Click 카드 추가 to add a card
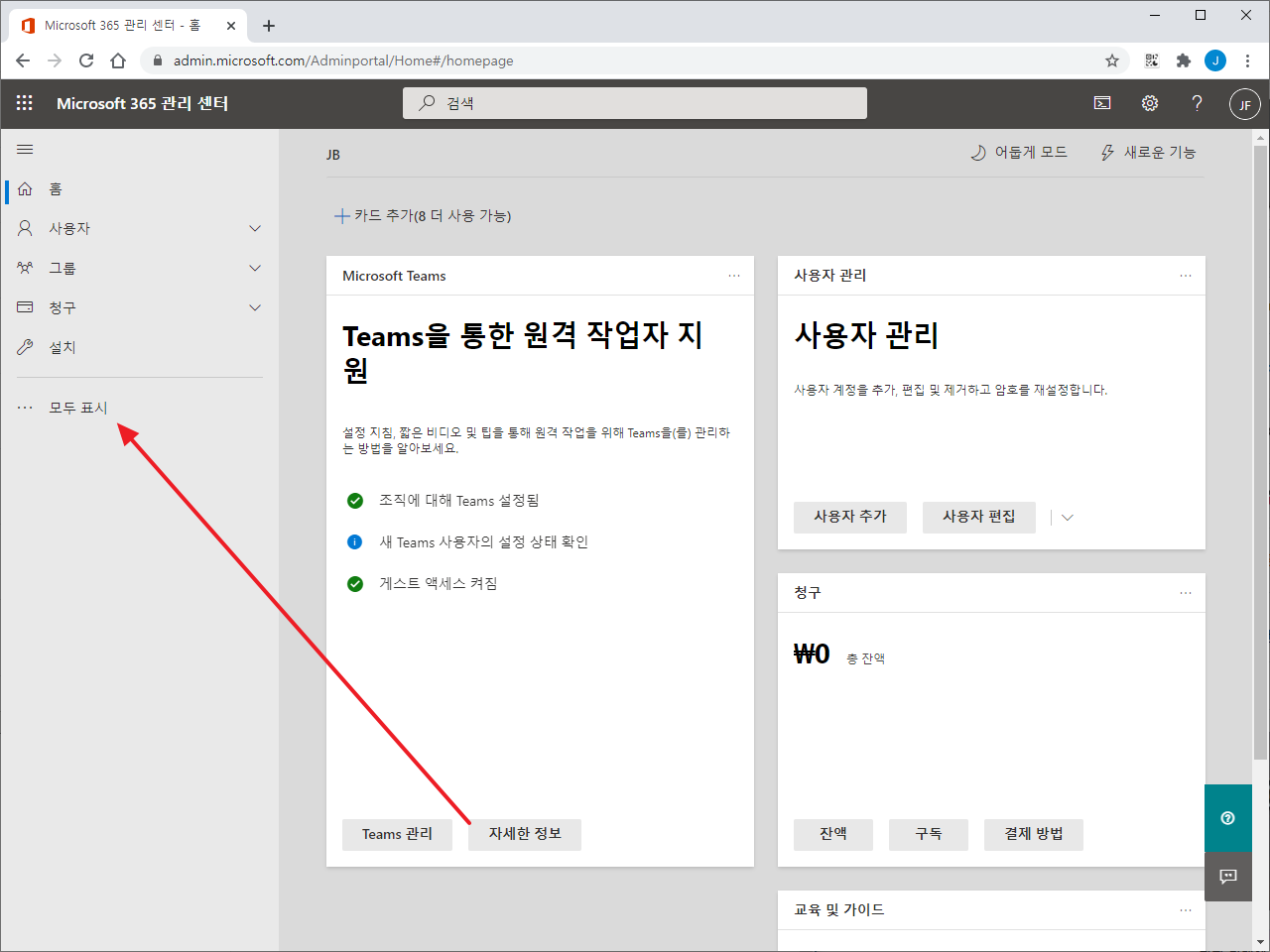Screen dimensions: 1270x952 tap(423, 215)
